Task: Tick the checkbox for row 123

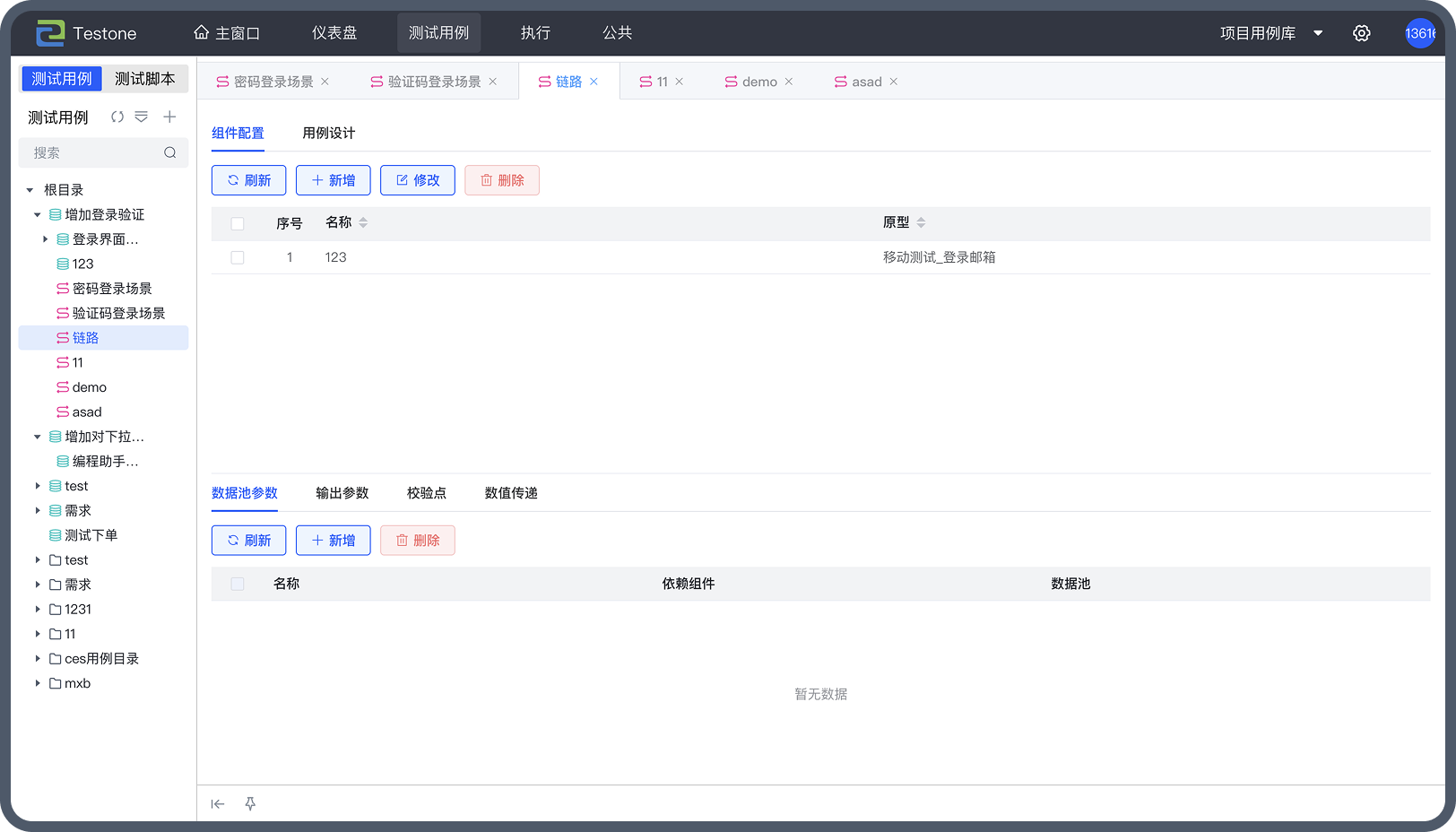Action: coord(238,257)
